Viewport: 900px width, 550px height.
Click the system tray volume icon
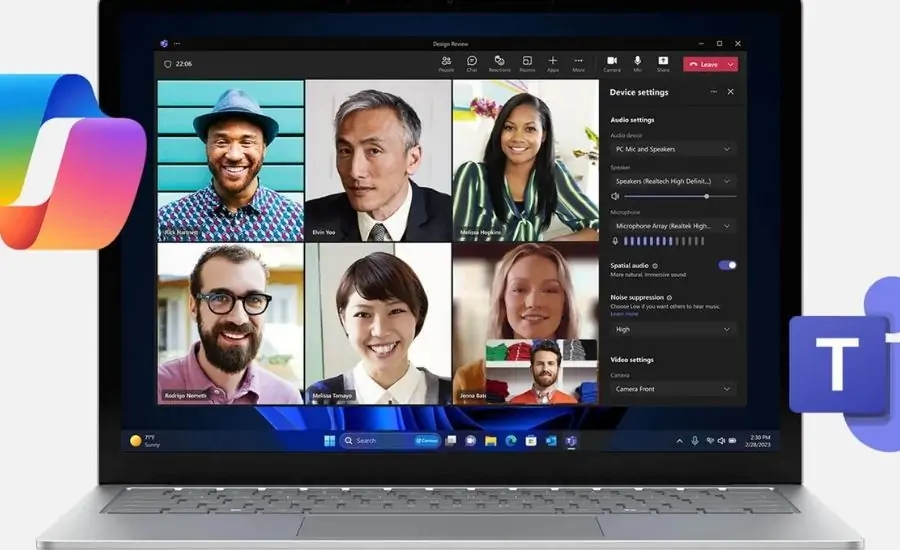coord(721,441)
